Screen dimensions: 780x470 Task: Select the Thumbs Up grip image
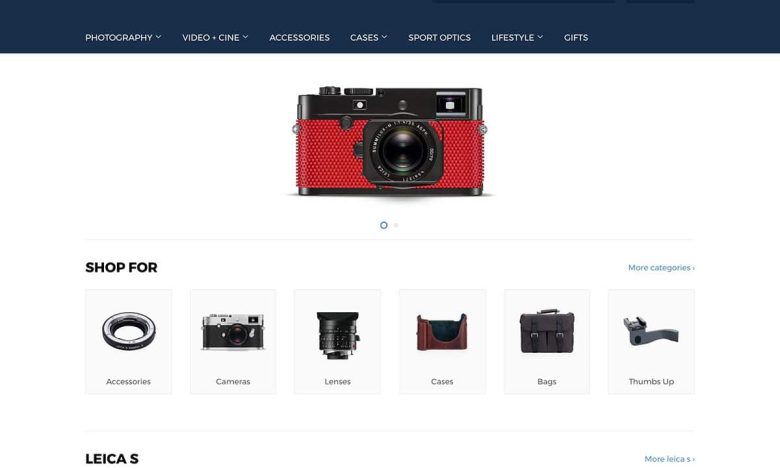coord(651,331)
